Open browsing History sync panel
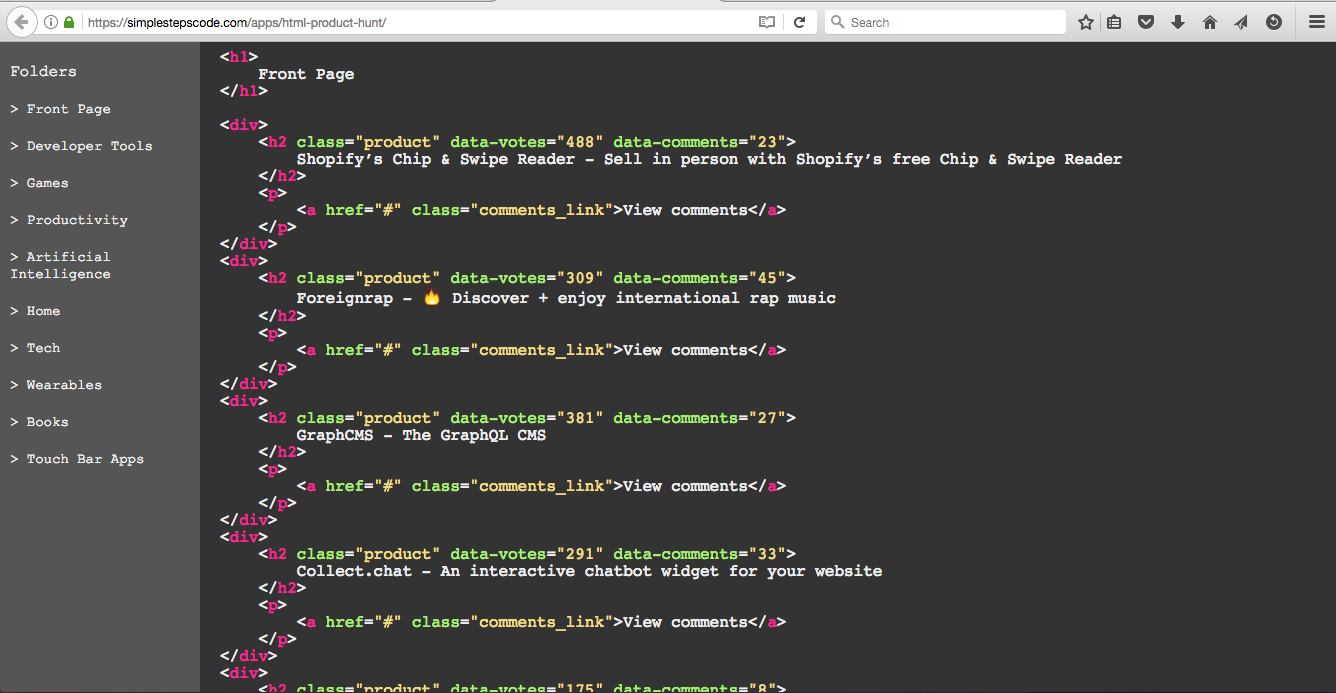Image resolution: width=1336 pixels, height=693 pixels. click(1273, 21)
